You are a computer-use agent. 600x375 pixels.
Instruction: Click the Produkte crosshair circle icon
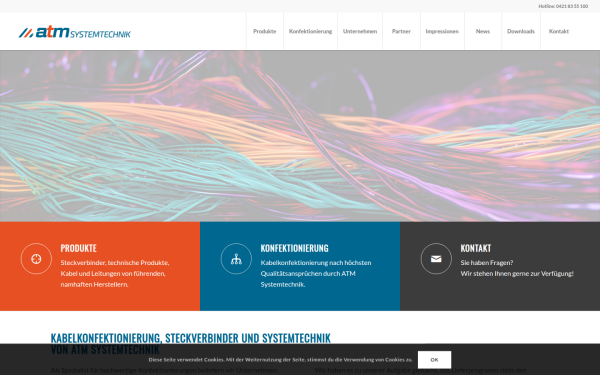36,259
